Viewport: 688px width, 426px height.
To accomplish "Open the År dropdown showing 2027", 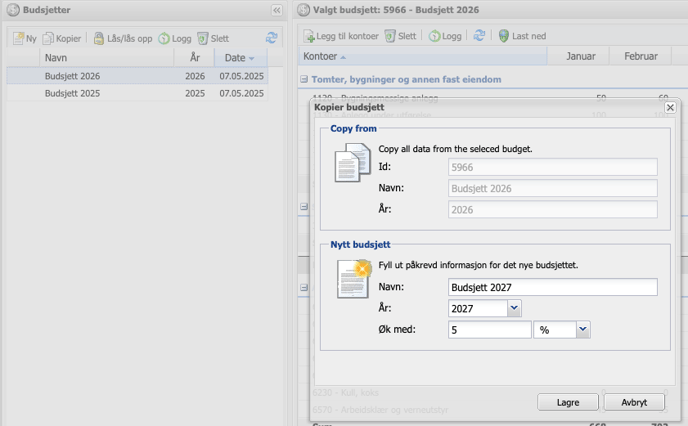I will tap(514, 309).
